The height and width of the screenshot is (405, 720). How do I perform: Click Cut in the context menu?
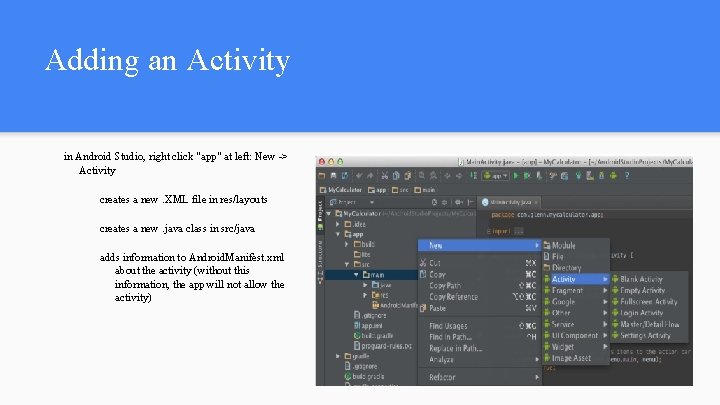(479, 263)
